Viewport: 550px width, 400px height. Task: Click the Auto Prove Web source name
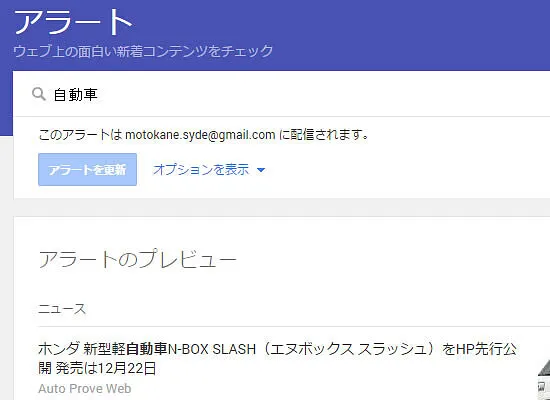point(85,388)
